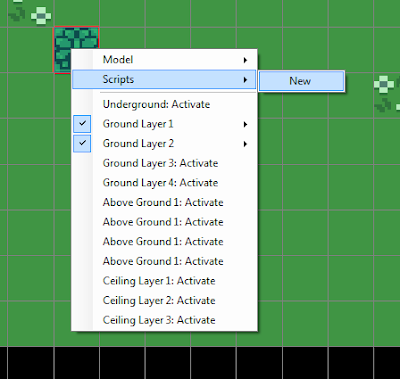Activate Ceiling Layer 3
This screenshot has width=400, height=379.
[164, 320]
